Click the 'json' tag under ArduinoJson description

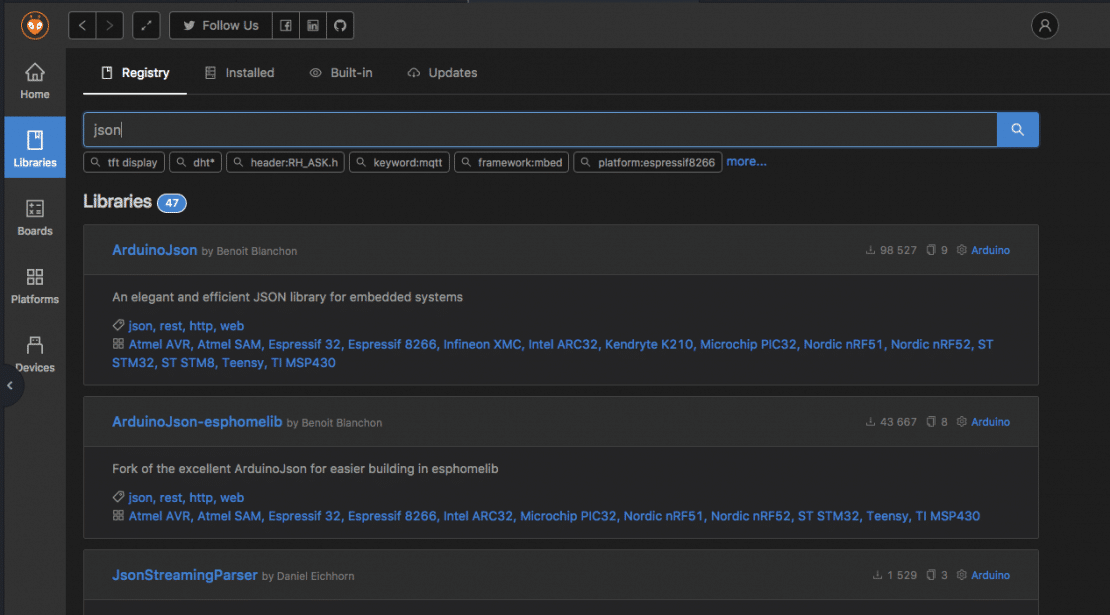pos(140,326)
